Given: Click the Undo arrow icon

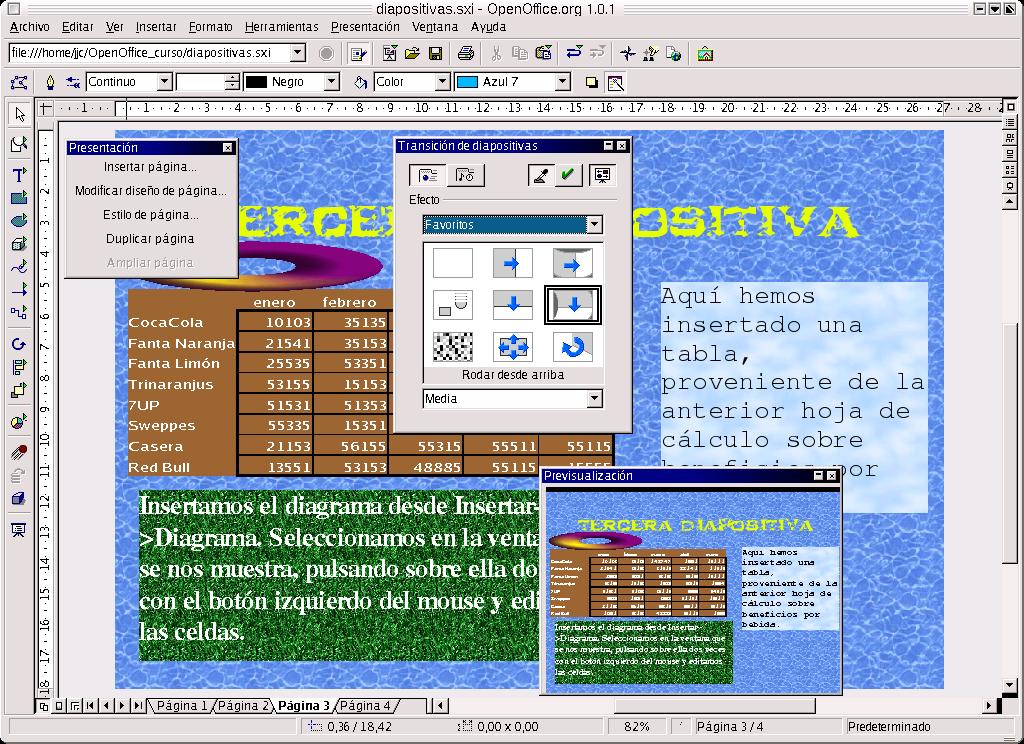Looking at the screenshot, I should point(574,54).
